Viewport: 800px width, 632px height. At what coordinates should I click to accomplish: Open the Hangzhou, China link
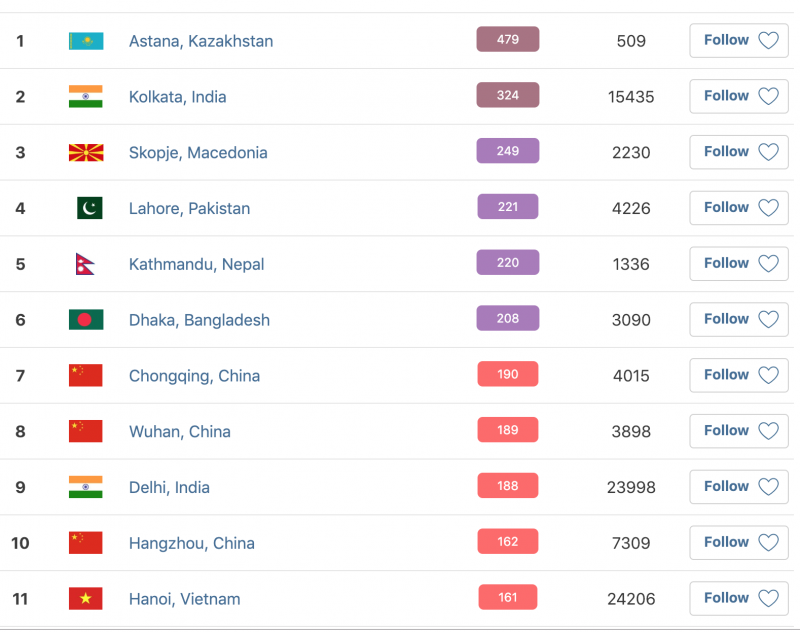point(191,543)
